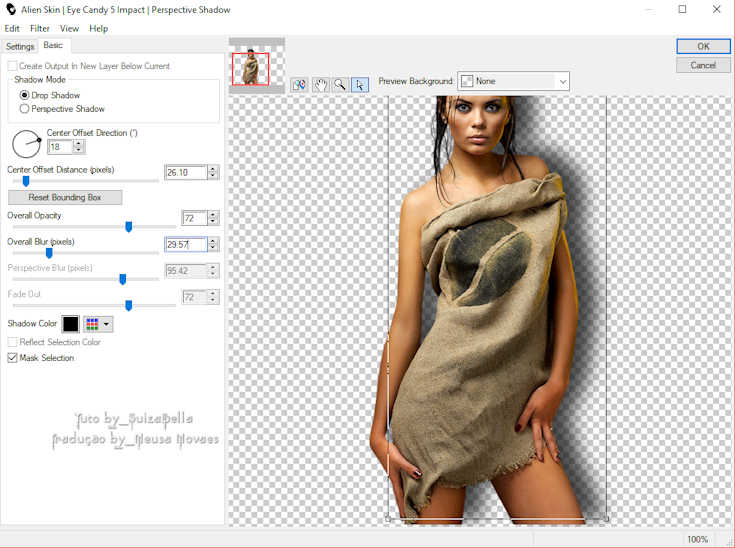The width and height of the screenshot is (735, 548).
Task: Click Center Offset Direction stepper arrows
Action: click(x=79, y=147)
